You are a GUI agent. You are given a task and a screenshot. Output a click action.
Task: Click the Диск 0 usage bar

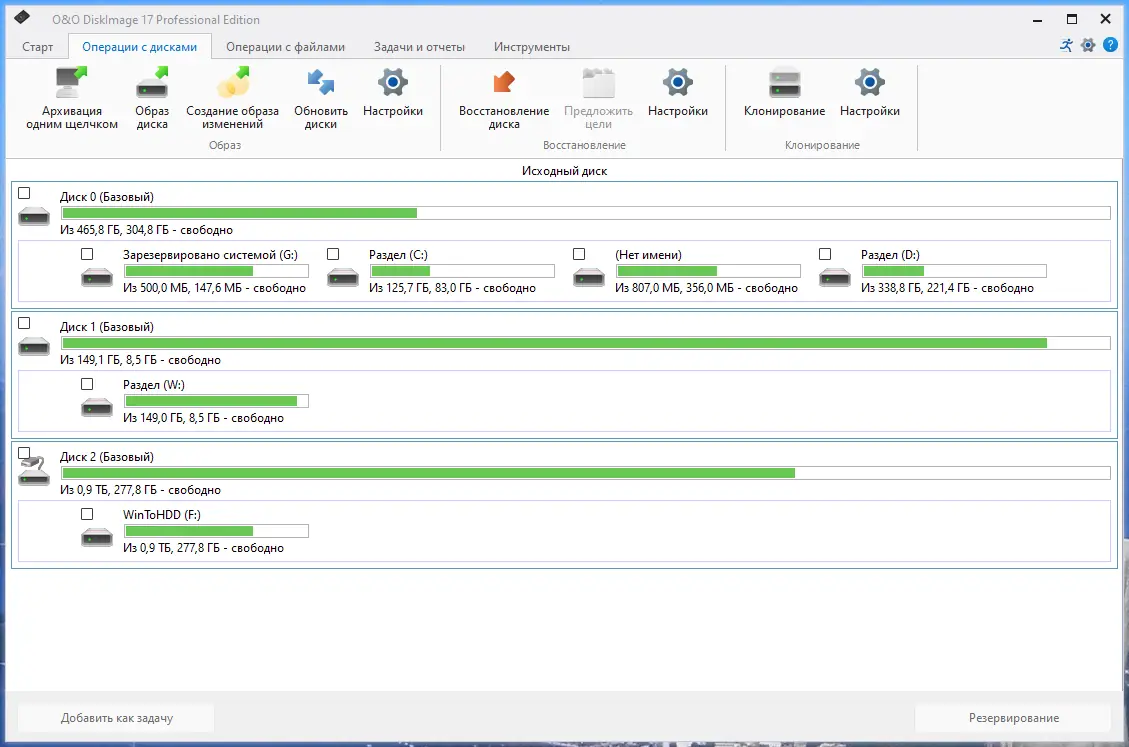[585, 213]
